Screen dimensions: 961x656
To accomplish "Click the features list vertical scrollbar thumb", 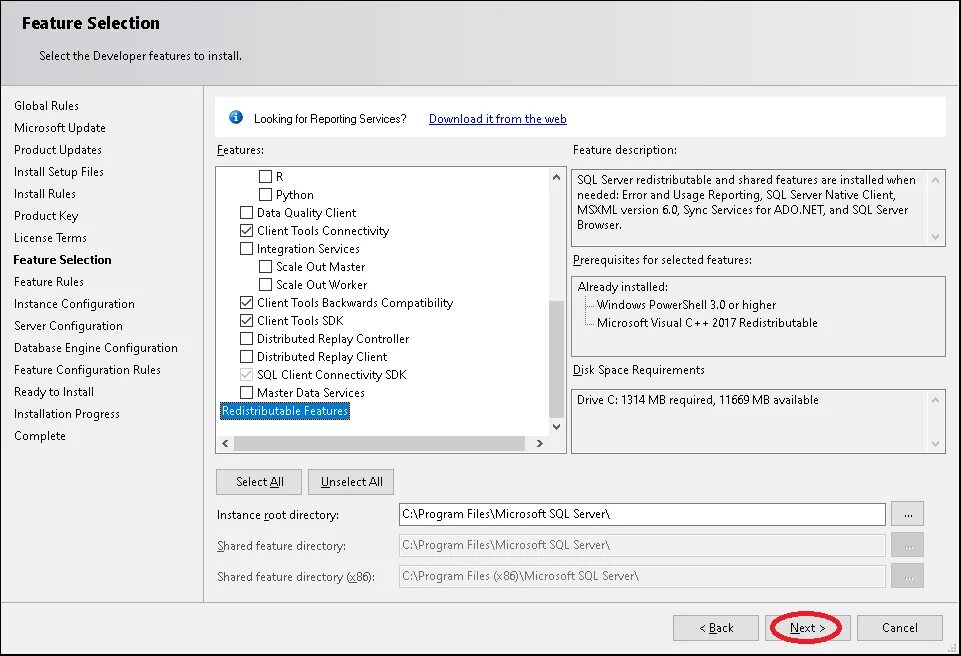I will coord(556,359).
